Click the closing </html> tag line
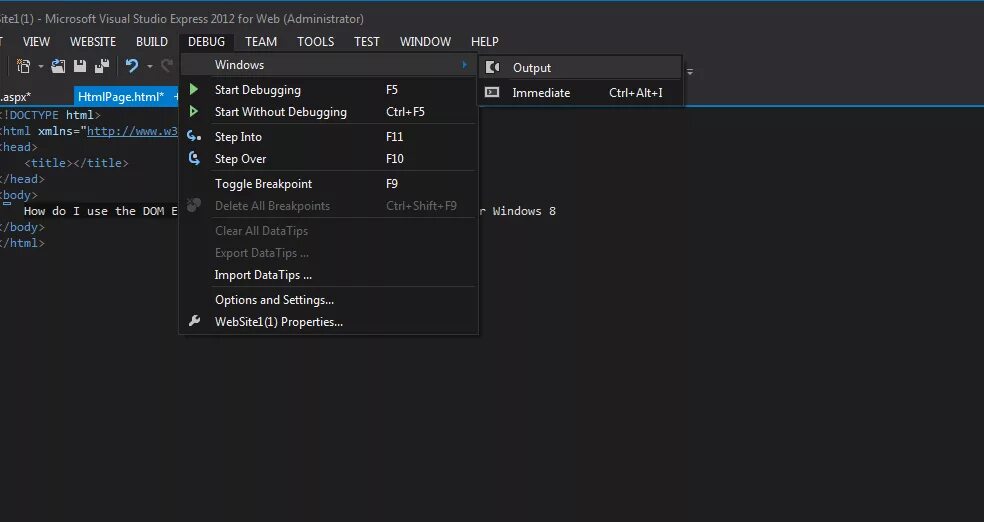This screenshot has height=522, width=984. point(22,243)
